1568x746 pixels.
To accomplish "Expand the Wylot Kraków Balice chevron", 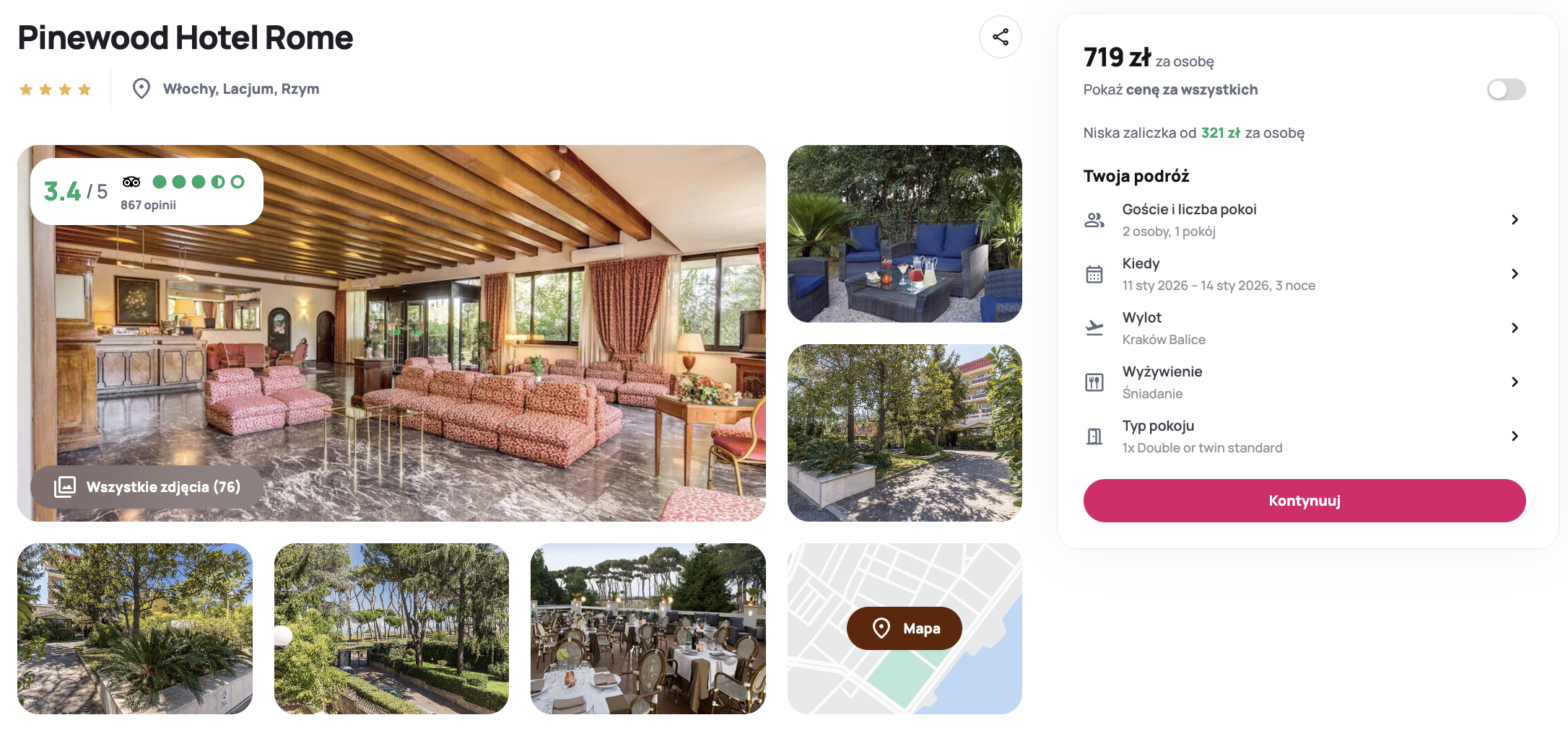I will coord(1515,328).
